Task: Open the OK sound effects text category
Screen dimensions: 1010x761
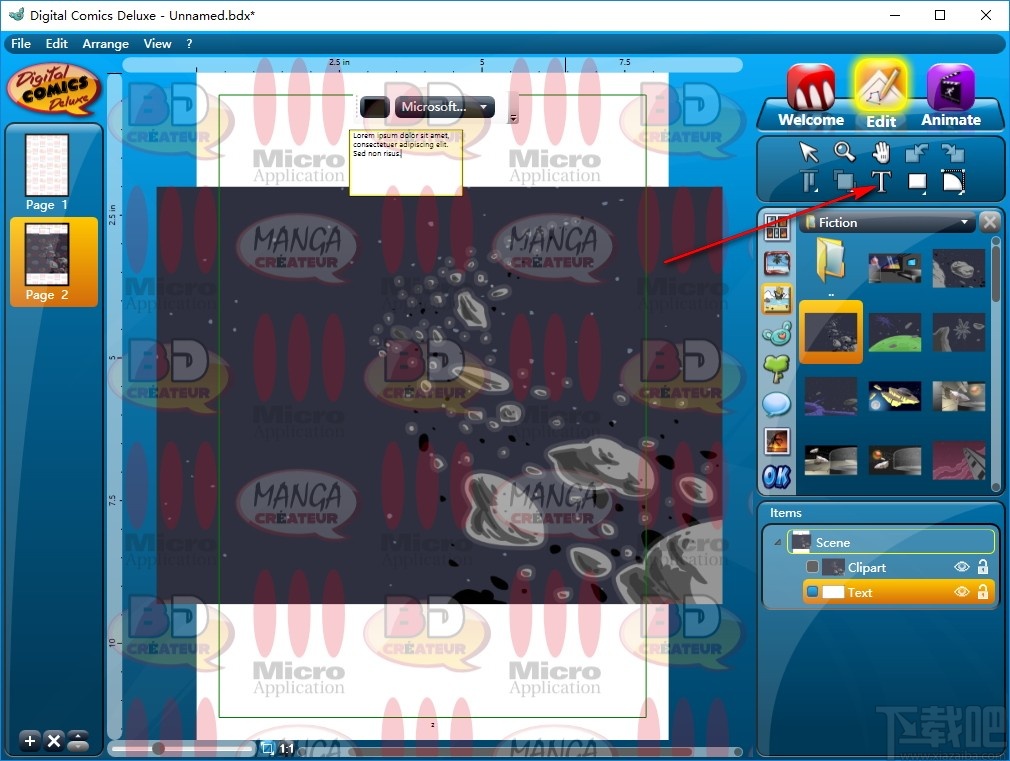Action: point(777,477)
